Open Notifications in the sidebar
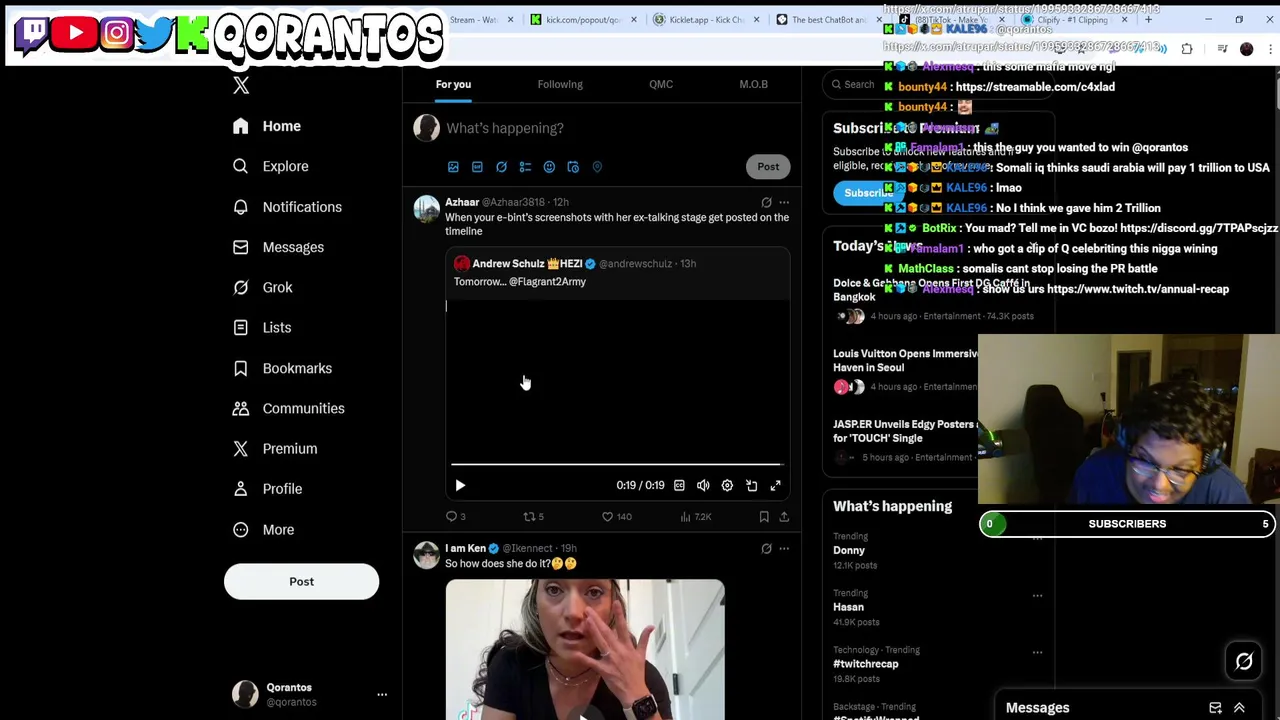 287,207
